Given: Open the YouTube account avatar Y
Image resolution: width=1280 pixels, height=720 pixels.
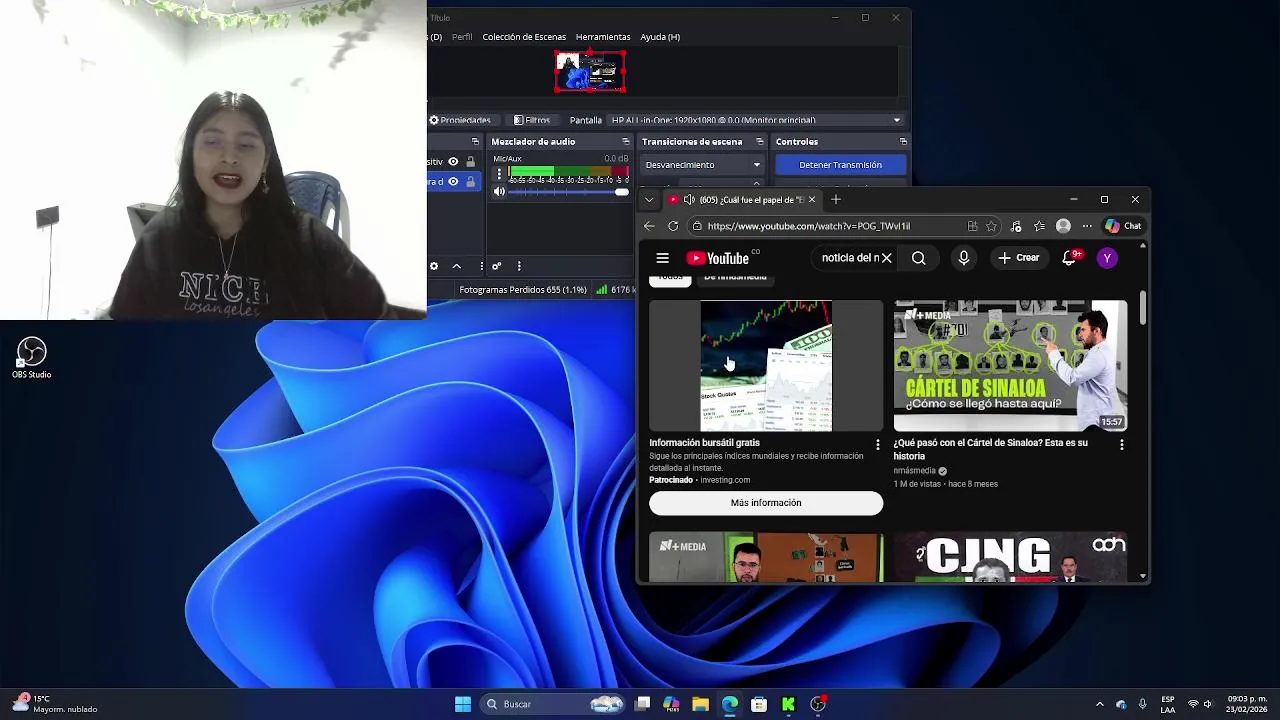Looking at the screenshot, I should click(1107, 258).
